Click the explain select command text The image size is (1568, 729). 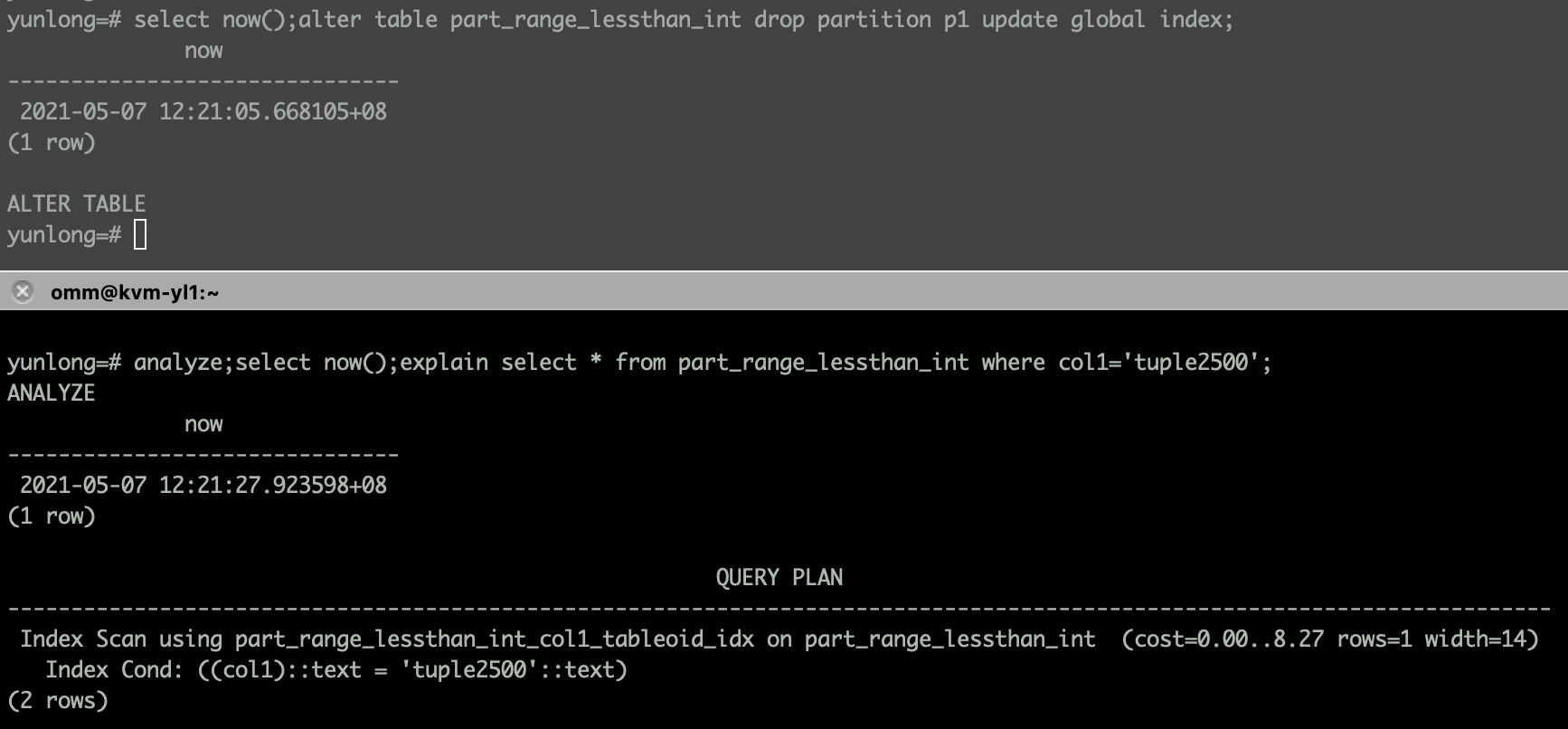coord(836,363)
